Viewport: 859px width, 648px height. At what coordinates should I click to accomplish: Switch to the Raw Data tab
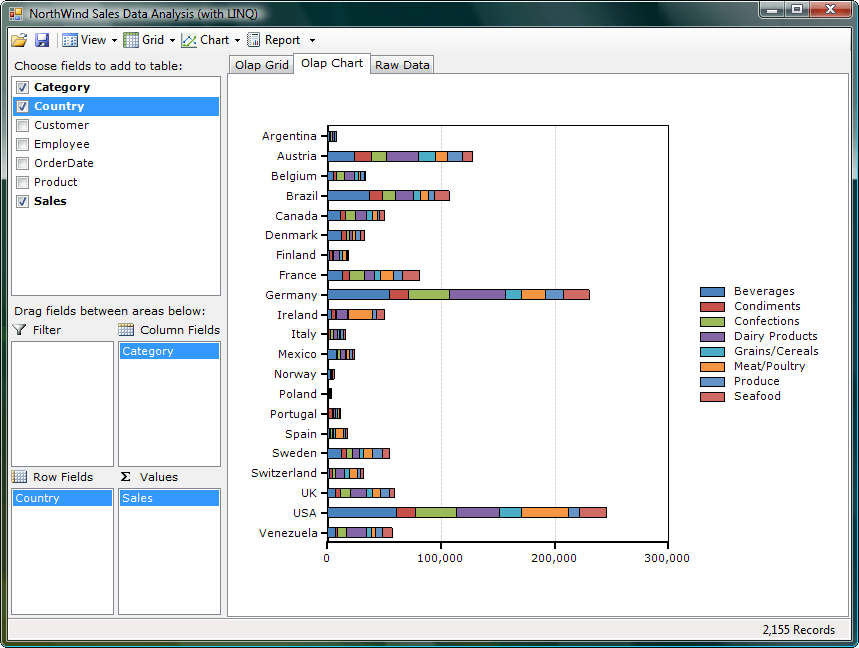click(402, 65)
